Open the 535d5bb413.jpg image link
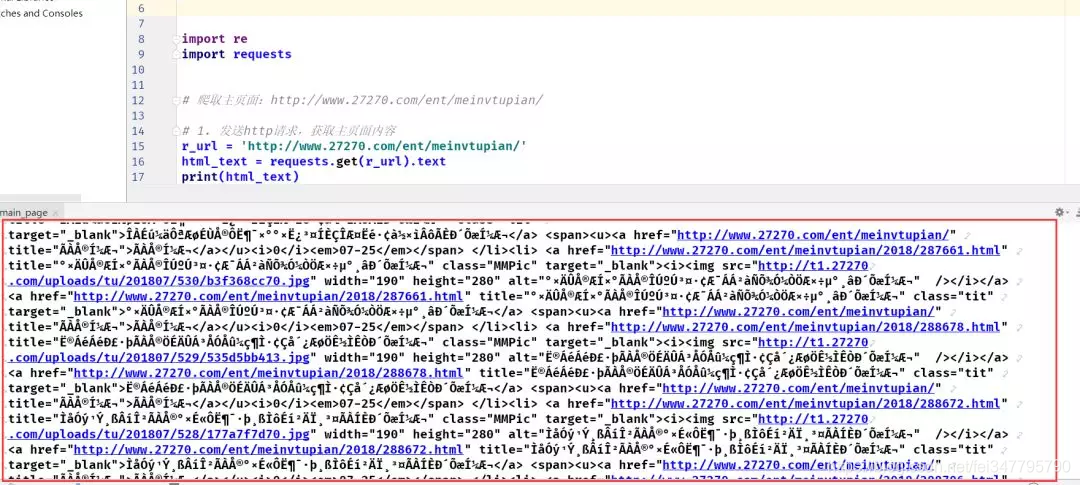This screenshot has height=485, width=1080. point(161,358)
